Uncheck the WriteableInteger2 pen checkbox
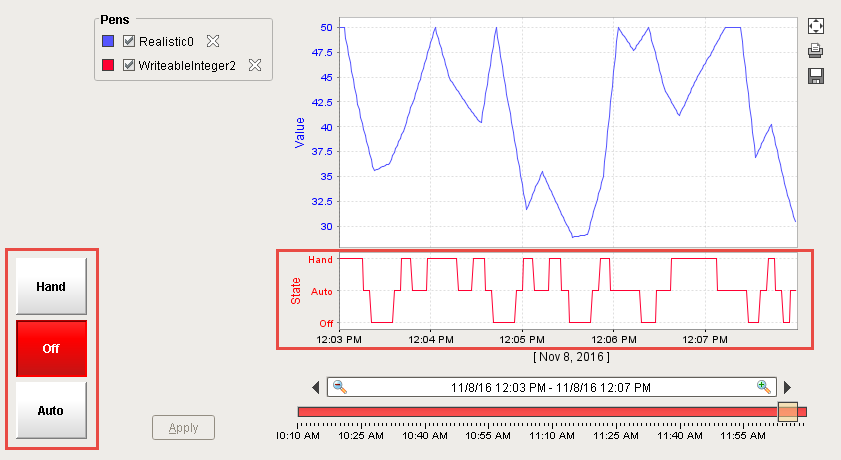Screen dimensions: 841x460 click(x=128, y=65)
